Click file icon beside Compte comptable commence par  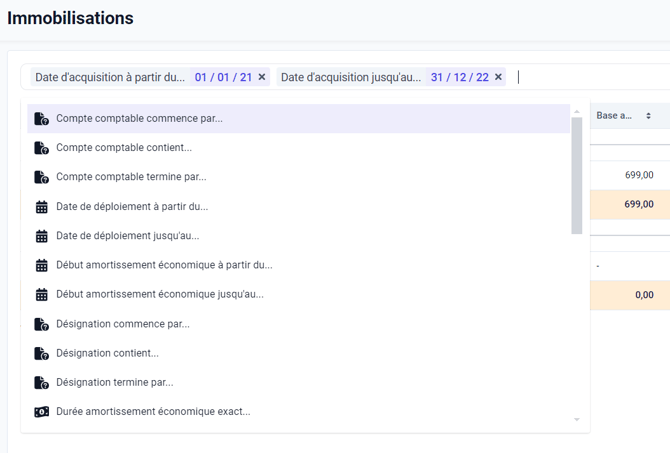[x=41, y=119]
